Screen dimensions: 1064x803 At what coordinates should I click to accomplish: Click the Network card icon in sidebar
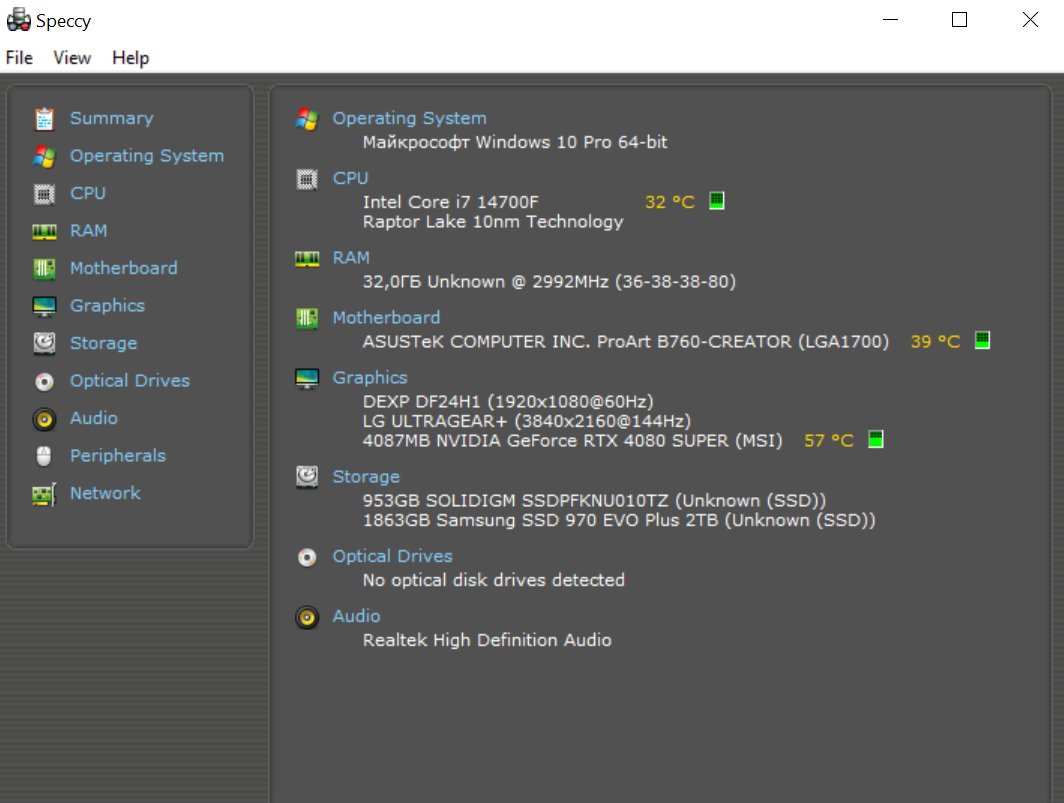click(44, 494)
